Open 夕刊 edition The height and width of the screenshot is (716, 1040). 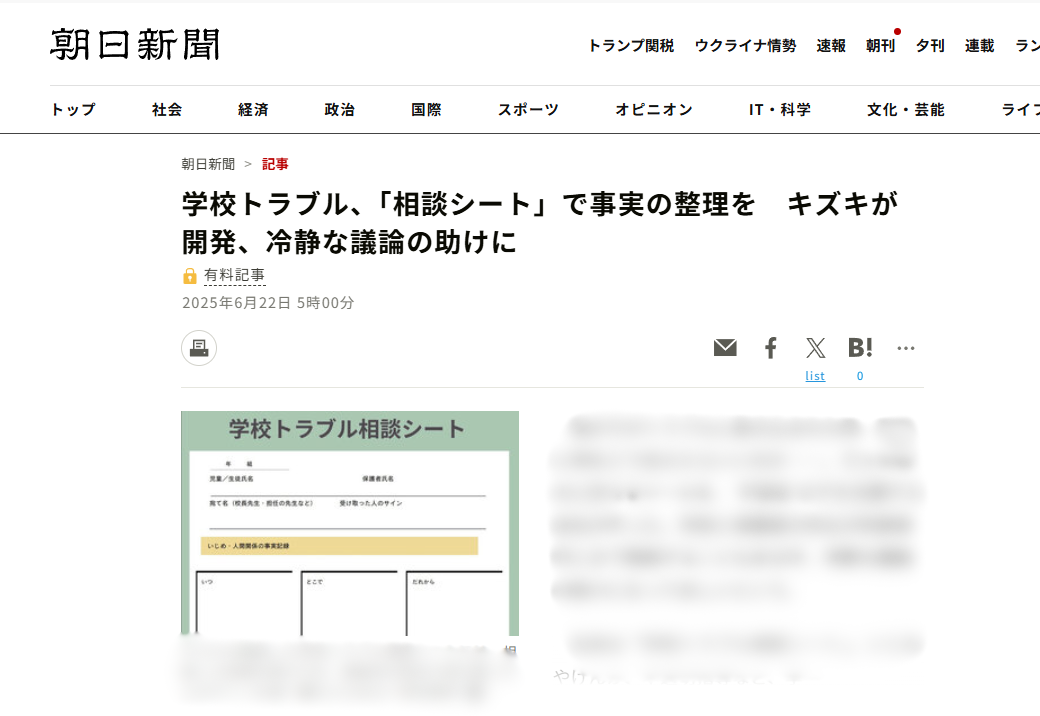point(930,46)
